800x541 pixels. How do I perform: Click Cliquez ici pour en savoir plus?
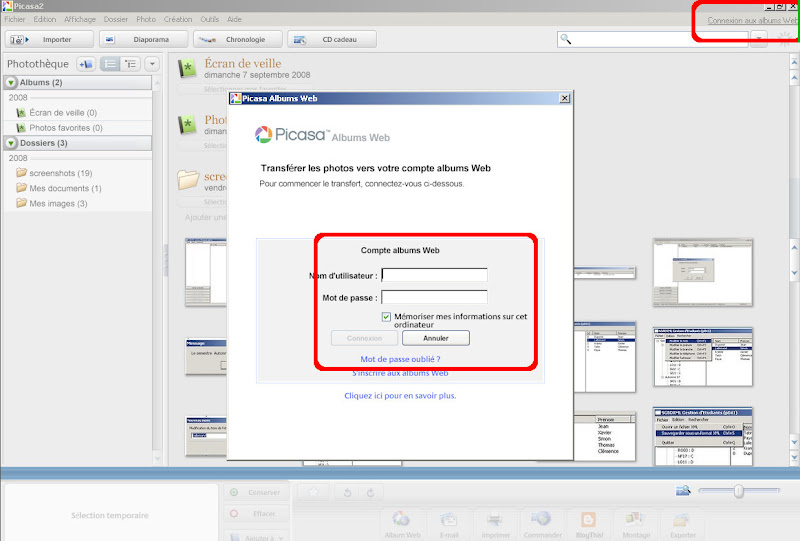(x=401, y=396)
